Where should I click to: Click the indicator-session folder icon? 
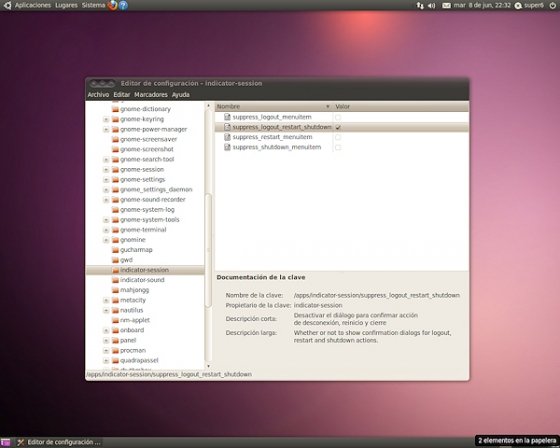point(115,270)
